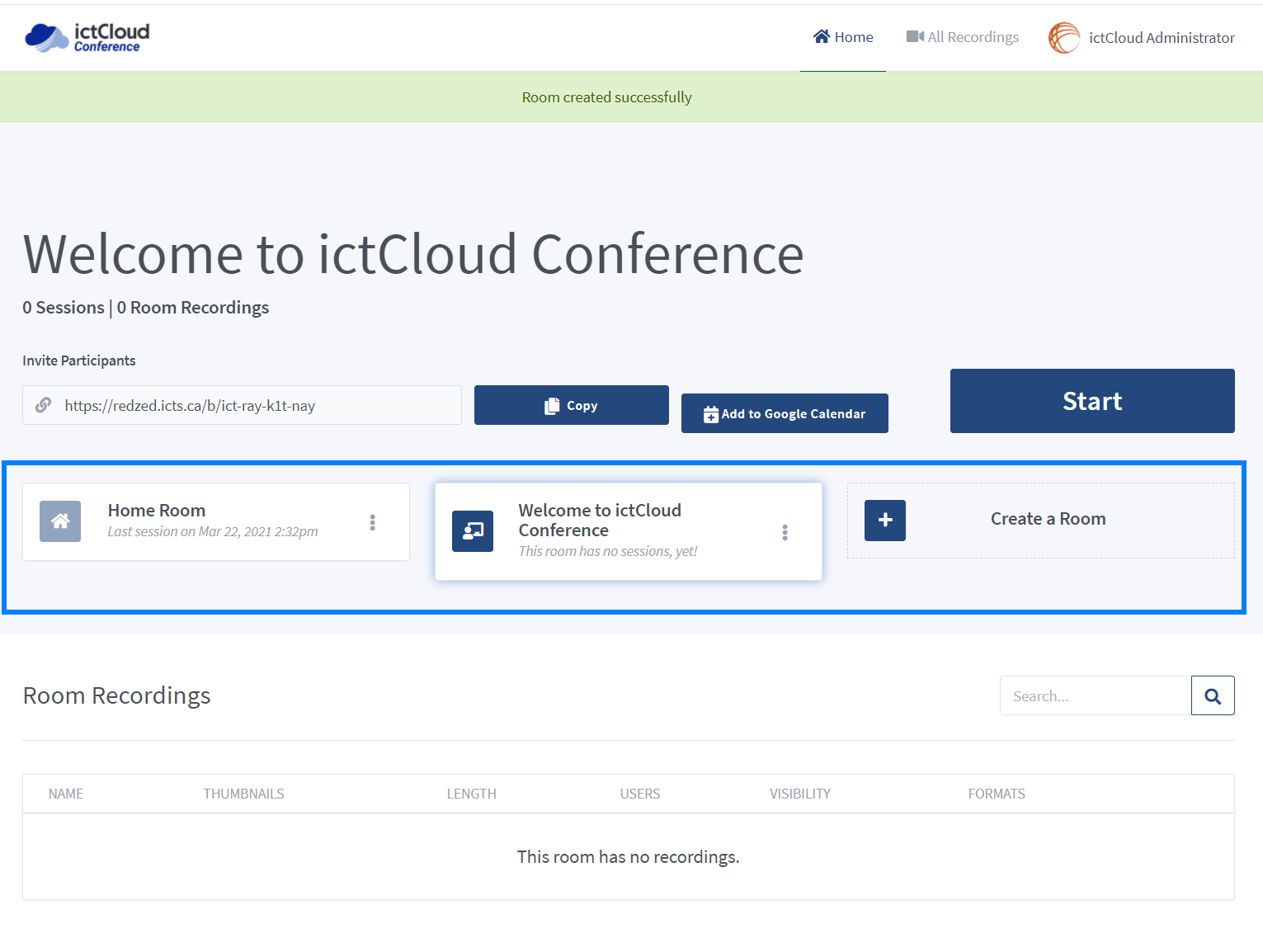
Task: Click the presenter icon on the Welcome room
Action: tap(473, 531)
